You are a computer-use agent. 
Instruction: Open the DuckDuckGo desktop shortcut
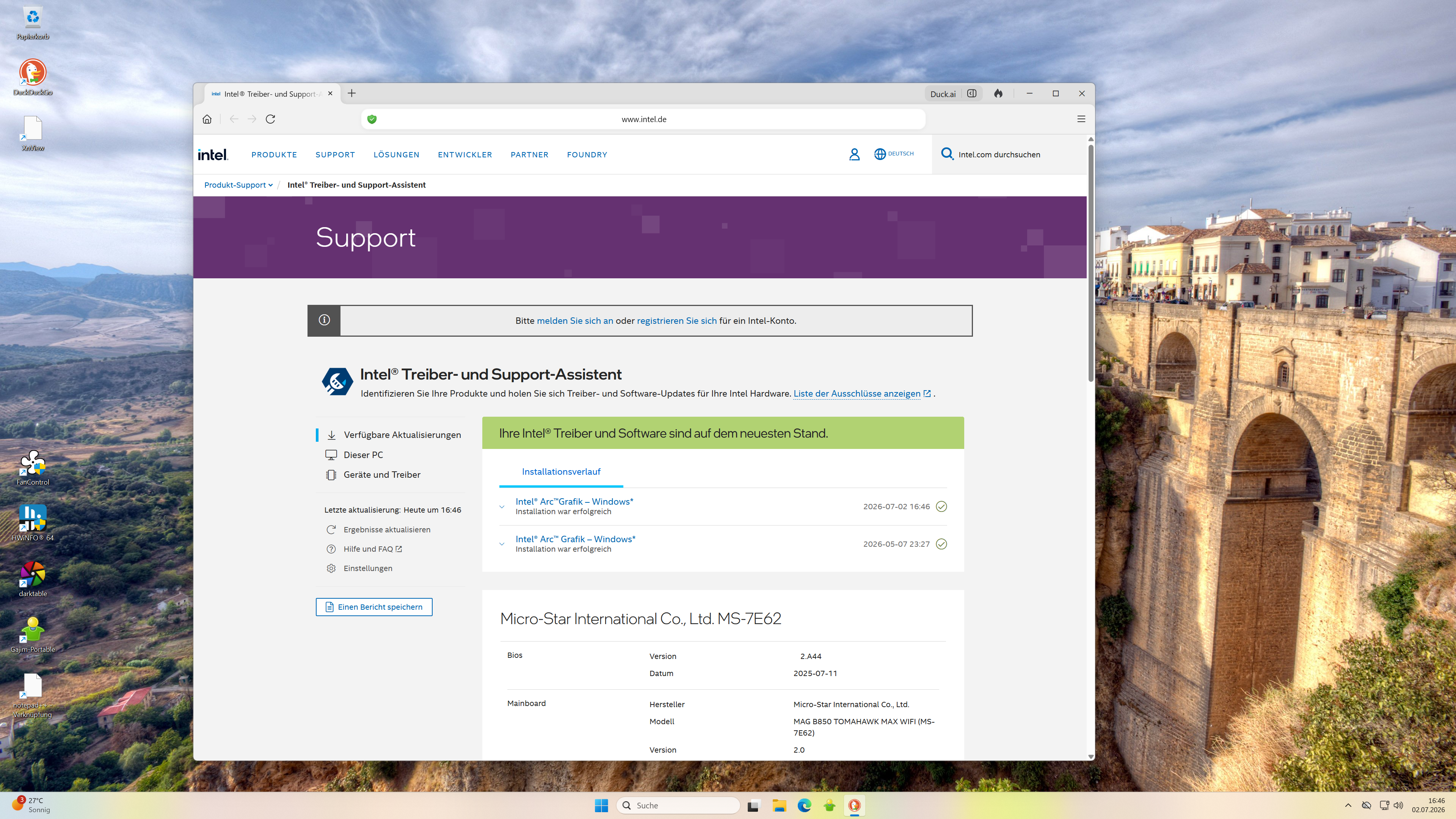click(33, 77)
